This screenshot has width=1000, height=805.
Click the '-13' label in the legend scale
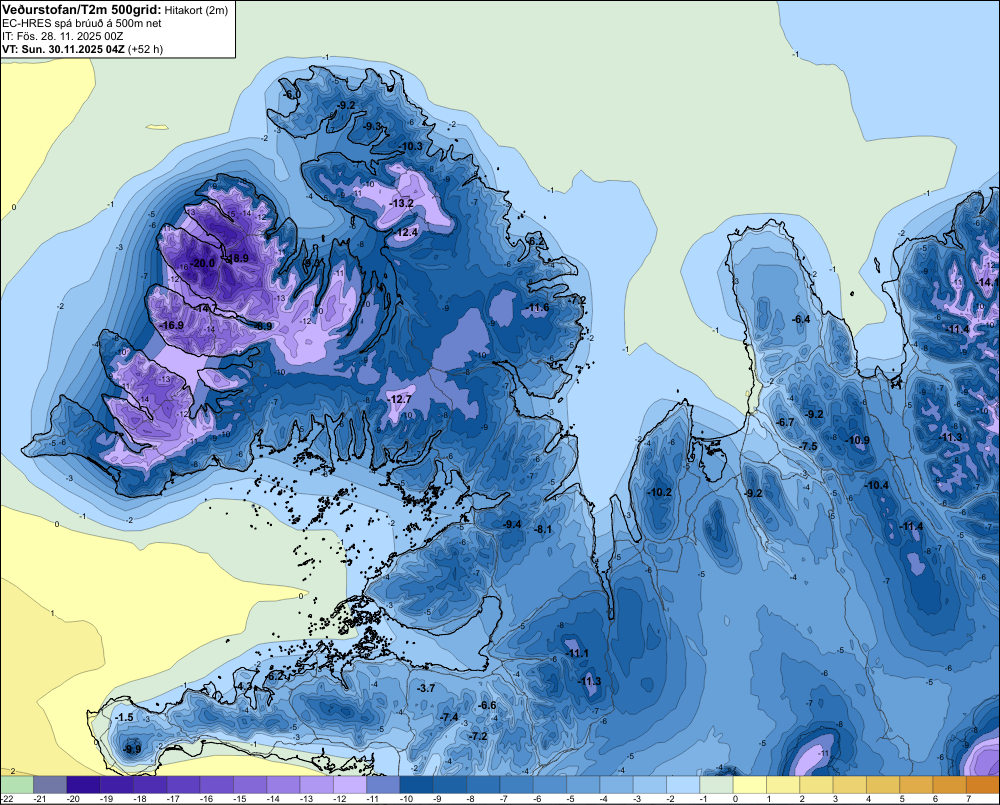coord(306,799)
